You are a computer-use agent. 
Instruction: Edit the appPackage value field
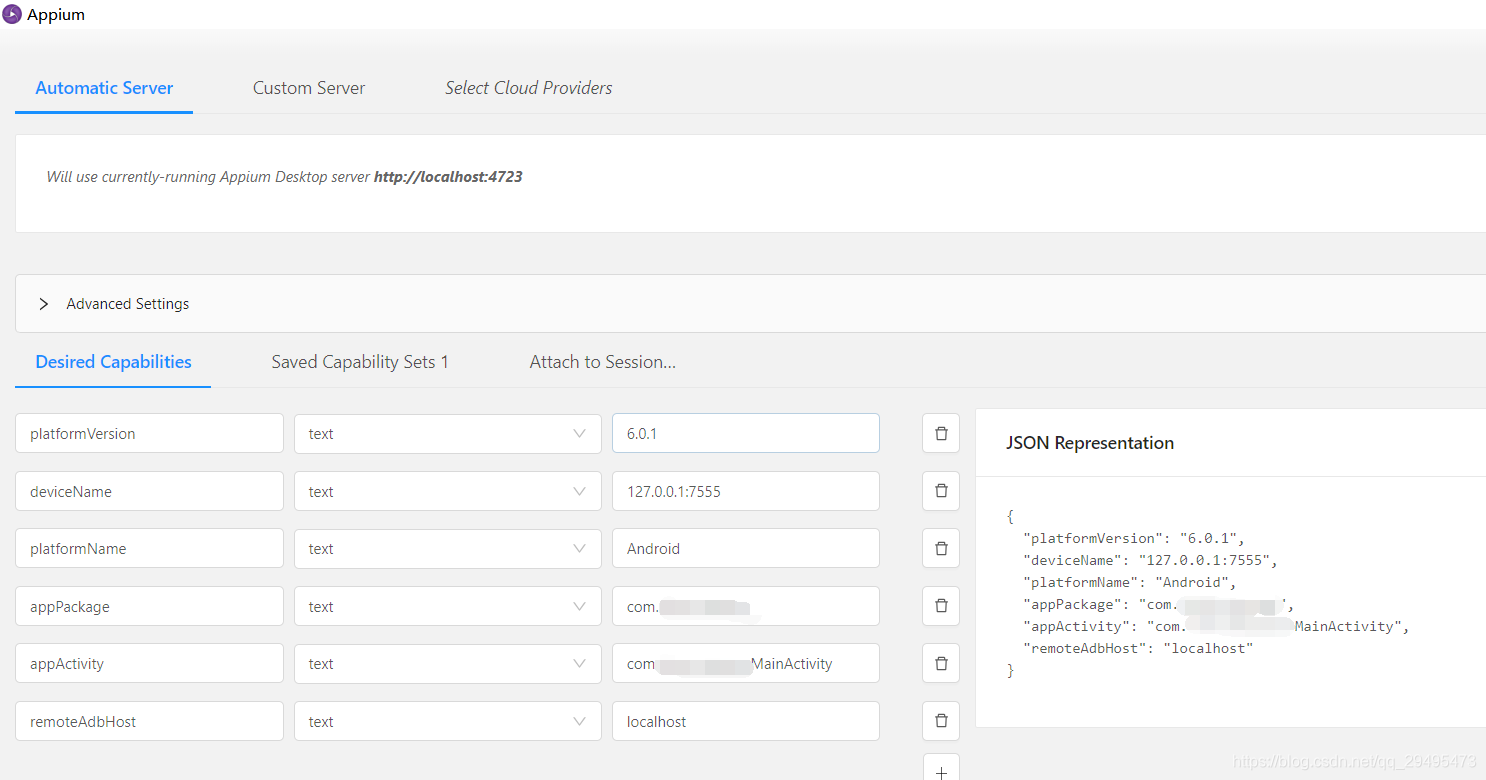click(746, 606)
